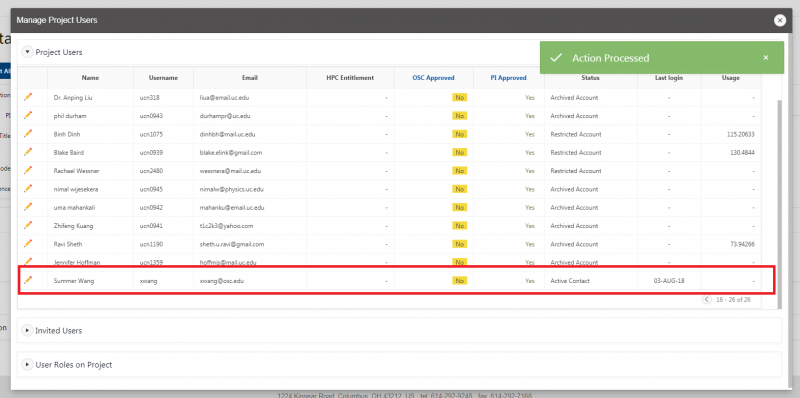The width and height of the screenshot is (800, 398).
Task: Click usage value 130.4844
Action: point(742,153)
